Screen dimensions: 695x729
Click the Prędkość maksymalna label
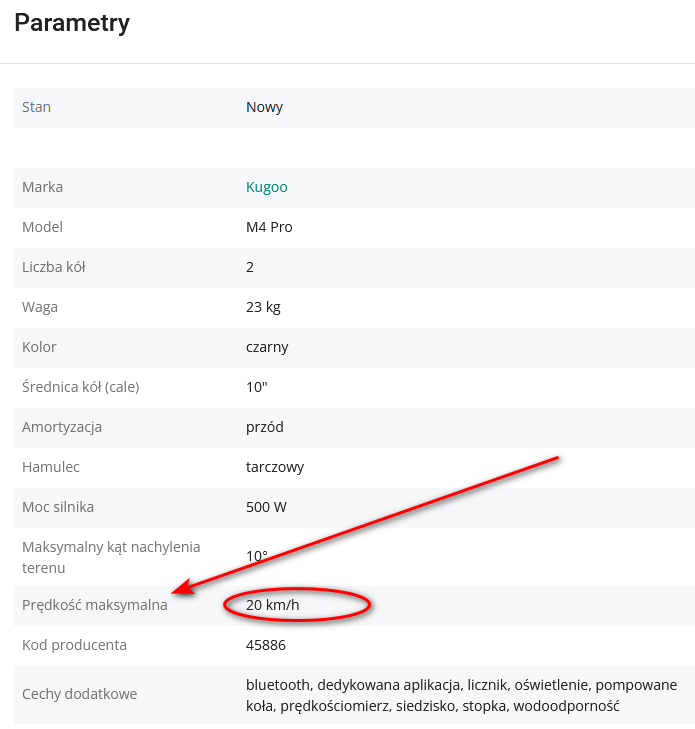click(x=94, y=605)
